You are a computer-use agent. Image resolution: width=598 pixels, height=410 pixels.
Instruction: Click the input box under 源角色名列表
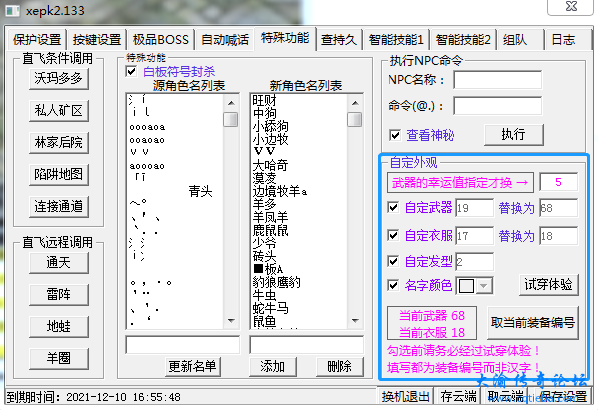coord(183,345)
